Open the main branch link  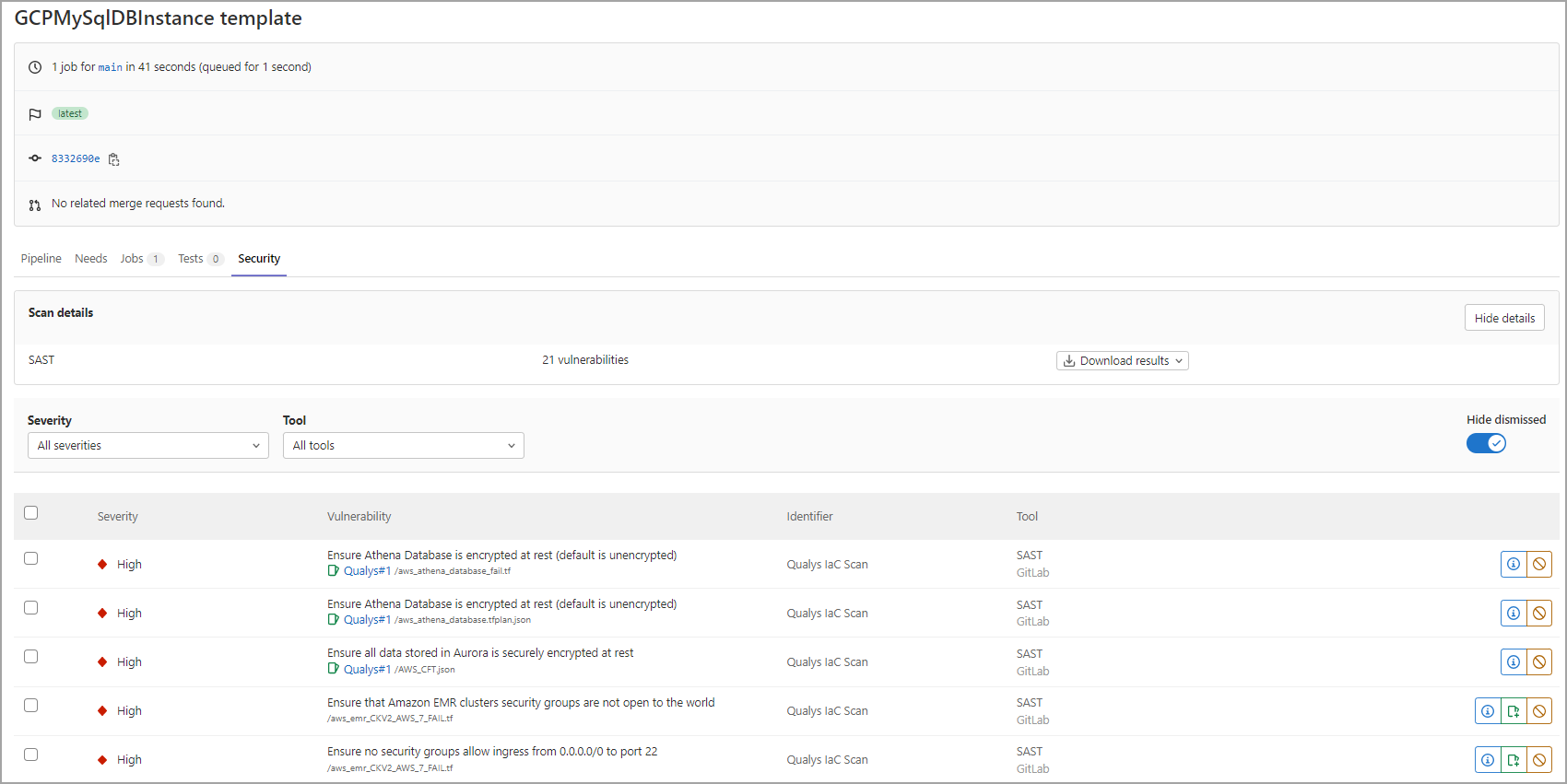click(111, 67)
